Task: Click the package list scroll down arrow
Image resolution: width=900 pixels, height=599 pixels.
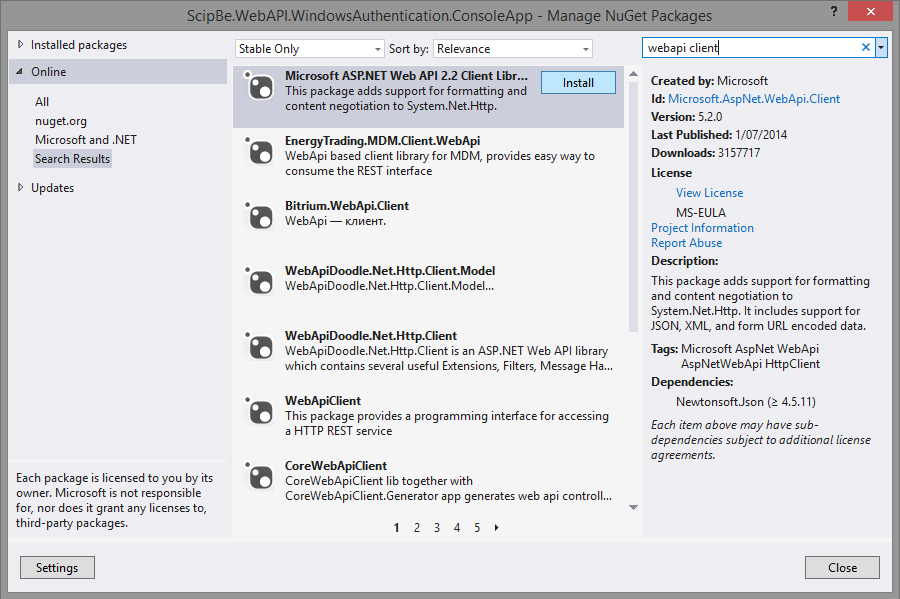Action: click(x=633, y=507)
